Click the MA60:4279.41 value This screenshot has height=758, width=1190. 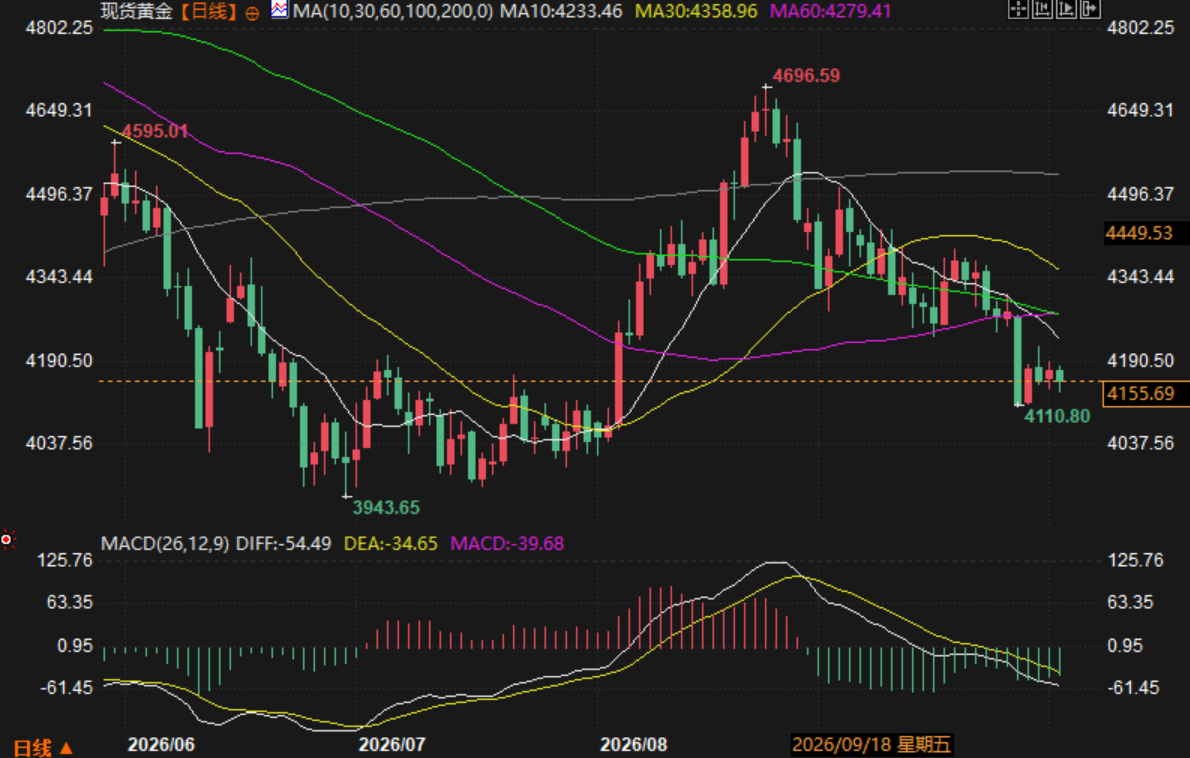(830, 11)
